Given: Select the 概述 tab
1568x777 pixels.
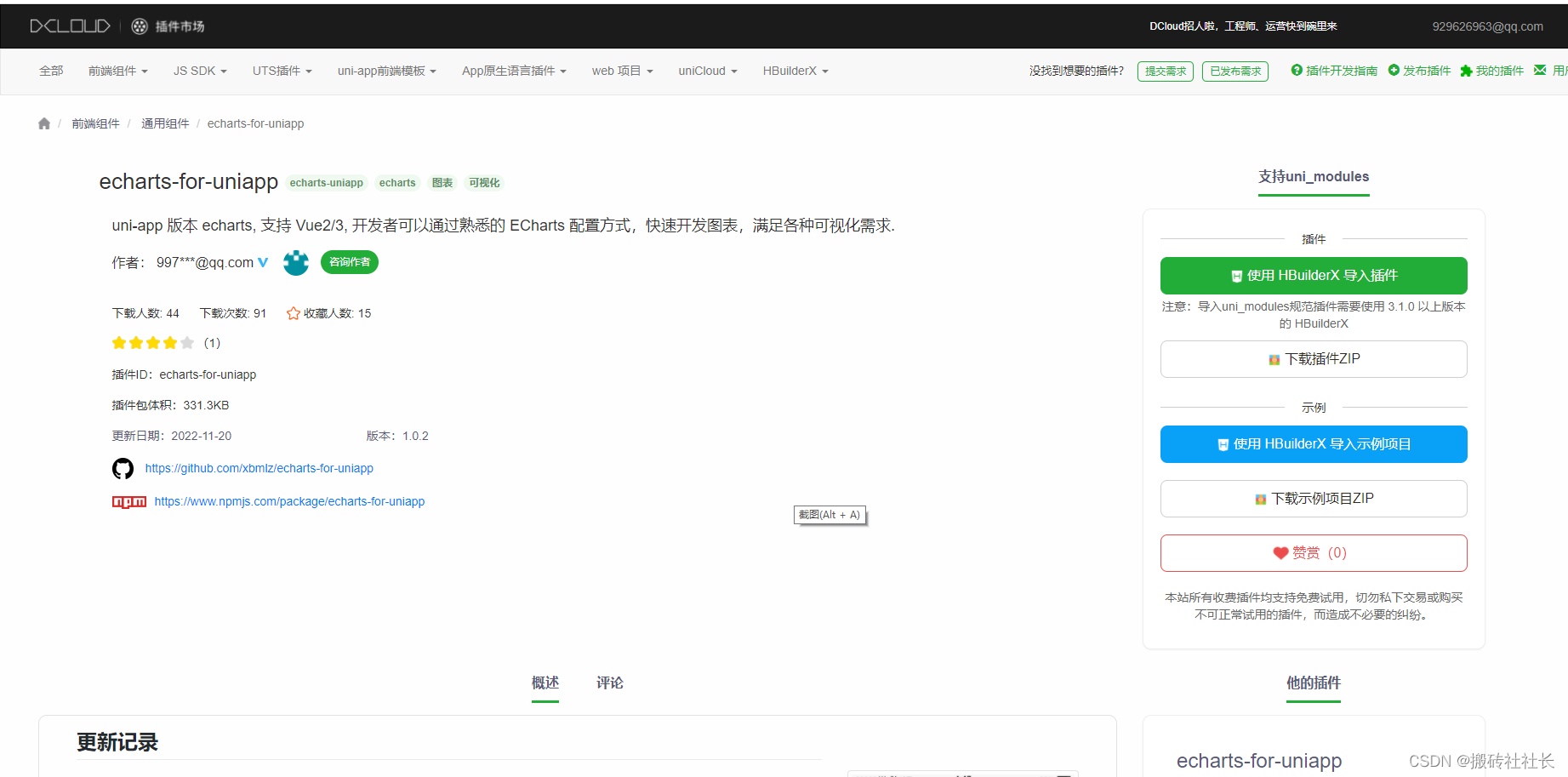Looking at the screenshot, I should coord(545,683).
